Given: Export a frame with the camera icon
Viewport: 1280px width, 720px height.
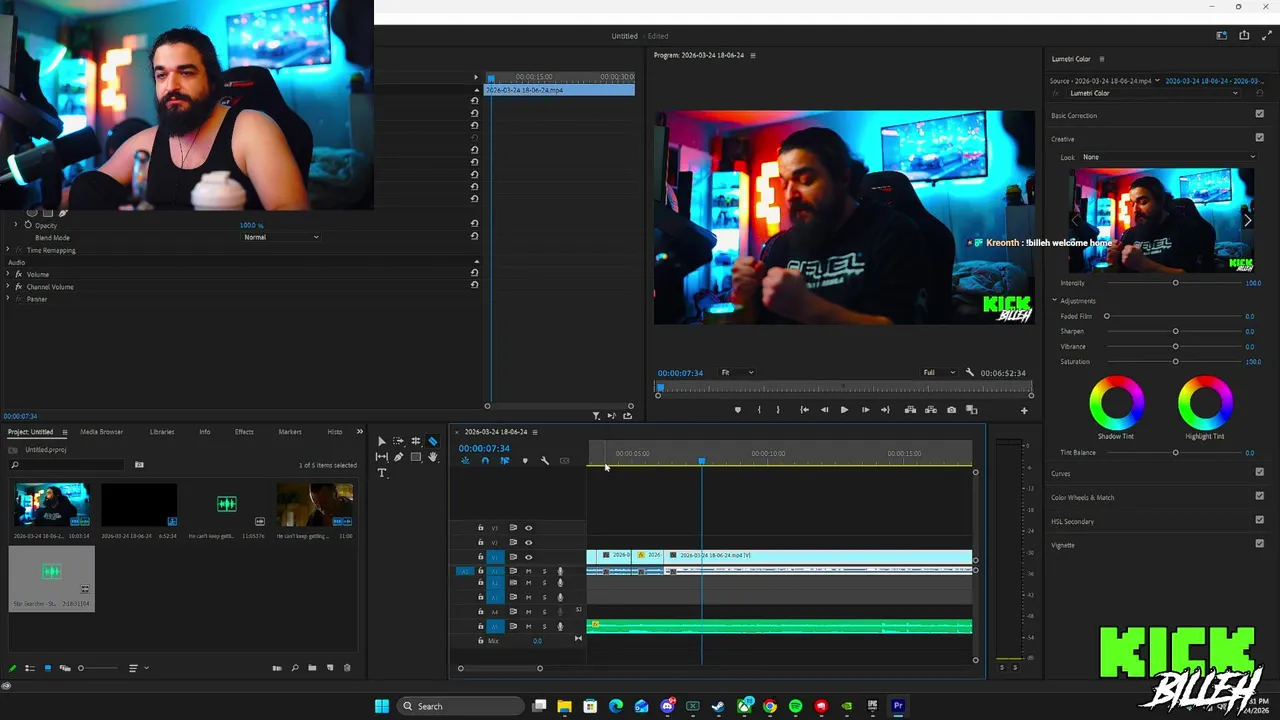Looking at the screenshot, I should coord(951,410).
